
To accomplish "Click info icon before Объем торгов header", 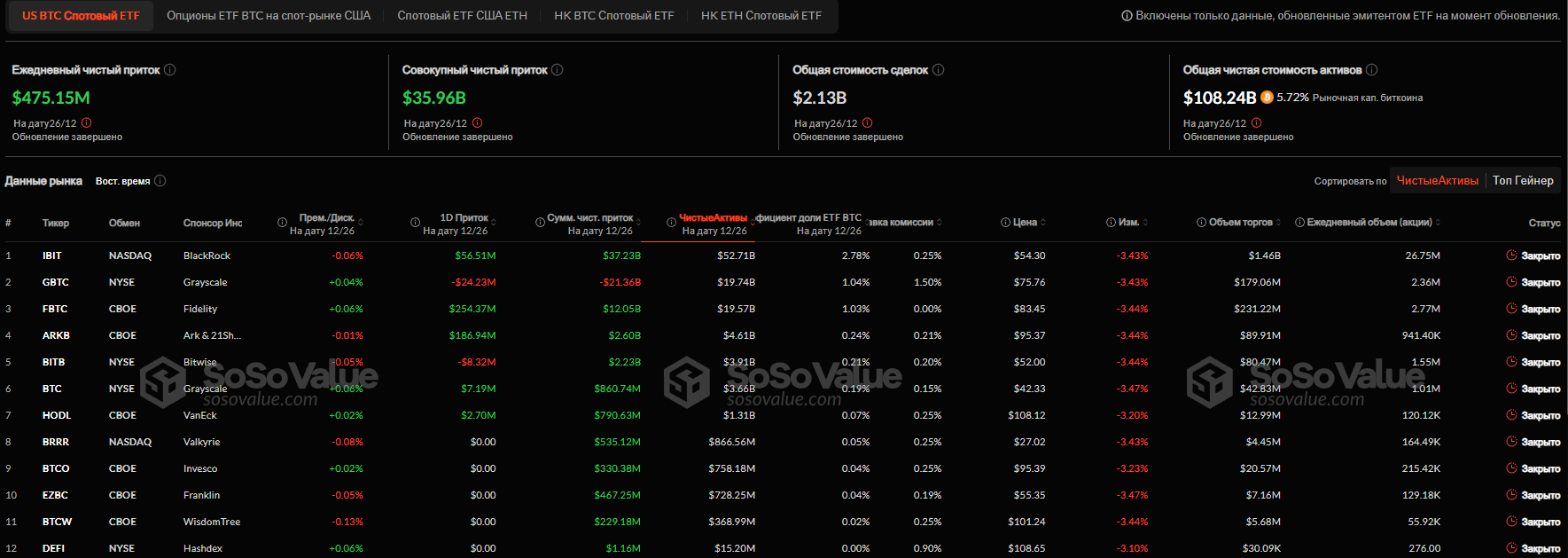I will click(x=1202, y=223).
